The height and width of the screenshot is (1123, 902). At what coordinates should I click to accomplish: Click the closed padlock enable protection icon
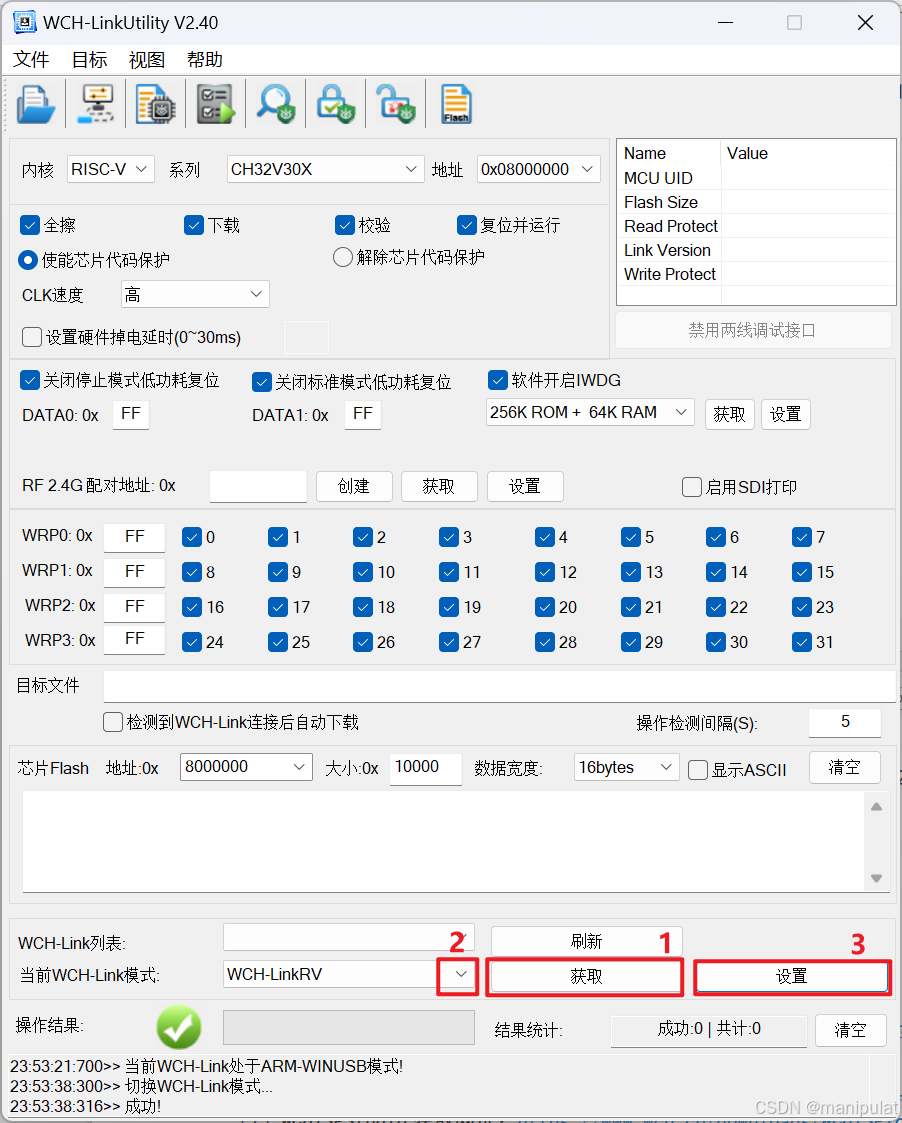pos(335,105)
